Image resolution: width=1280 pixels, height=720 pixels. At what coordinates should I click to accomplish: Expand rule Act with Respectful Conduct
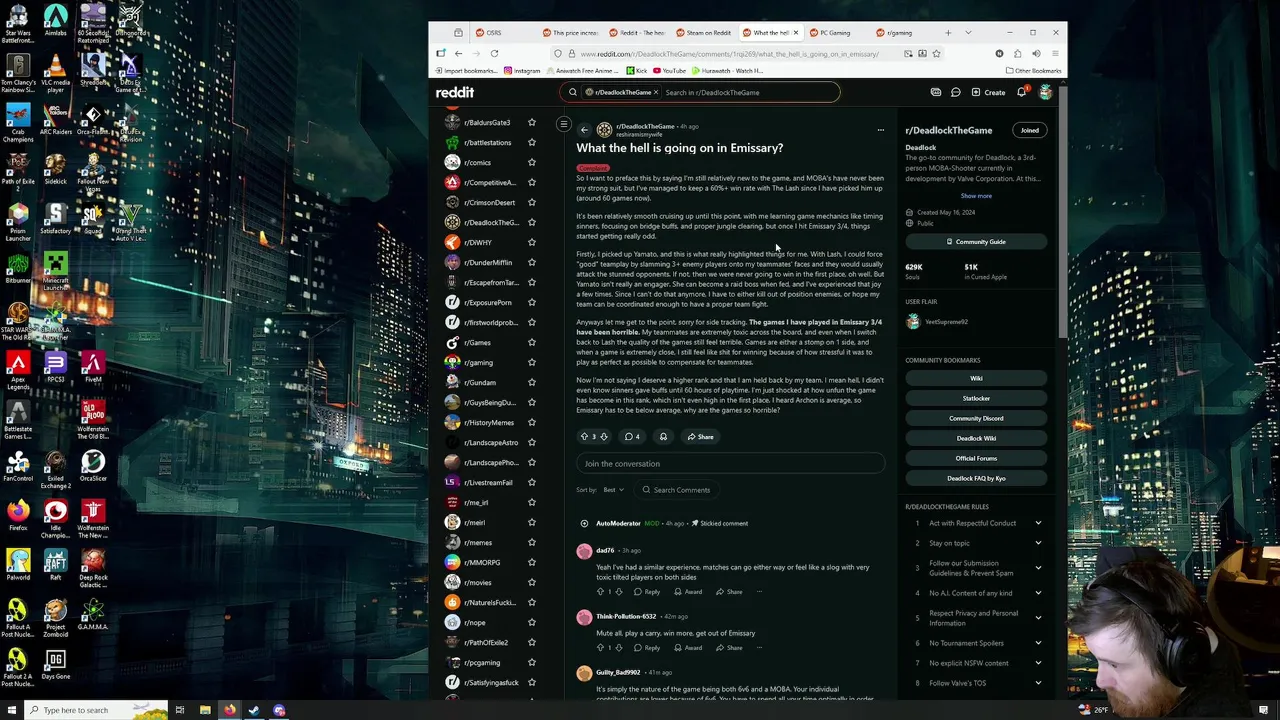point(1038,523)
